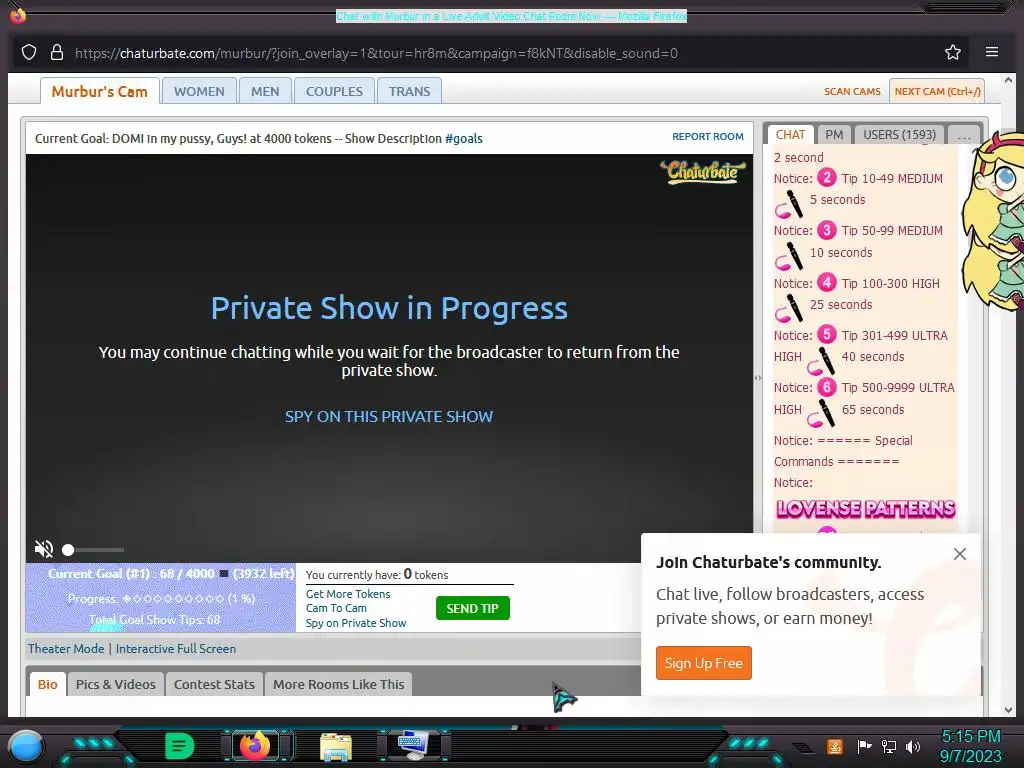Open the WOMEN tab
1024x768 pixels.
tap(199, 91)
